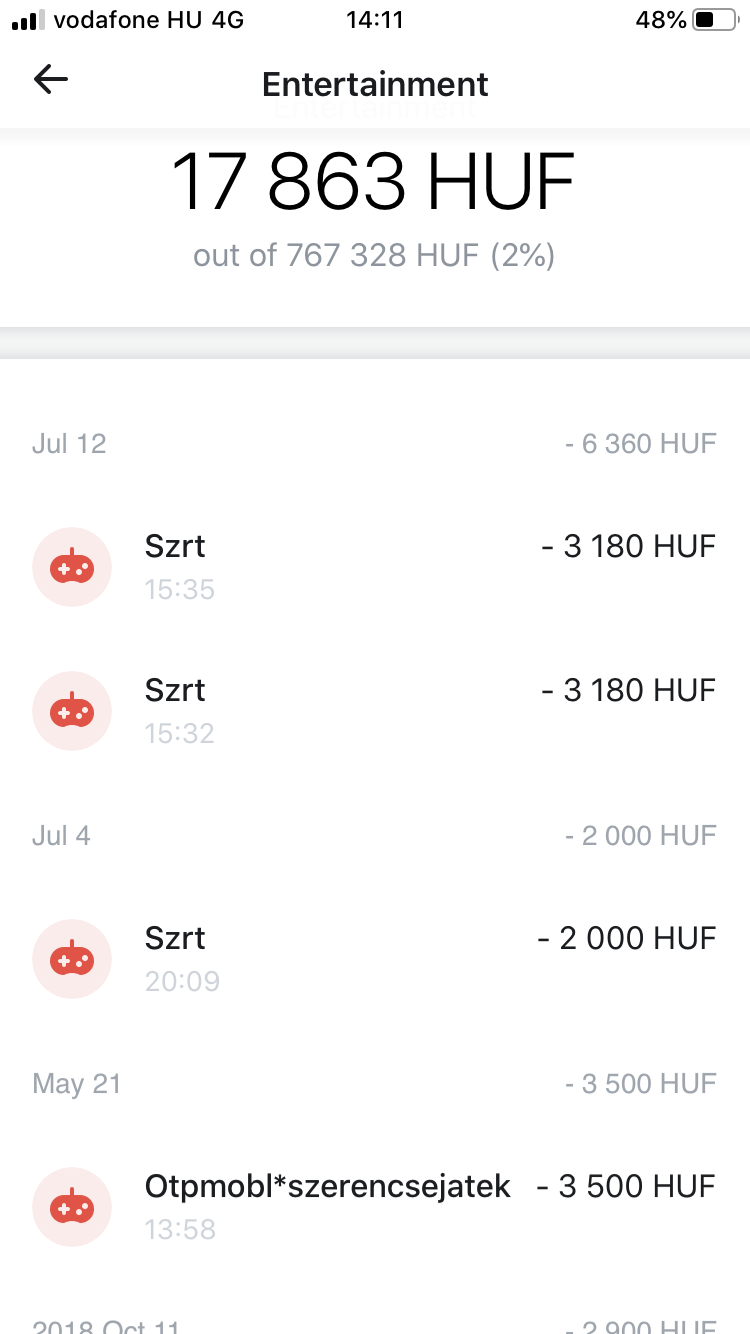
Task: Select the May 21 date header
Action: [x=76, y=1083]
